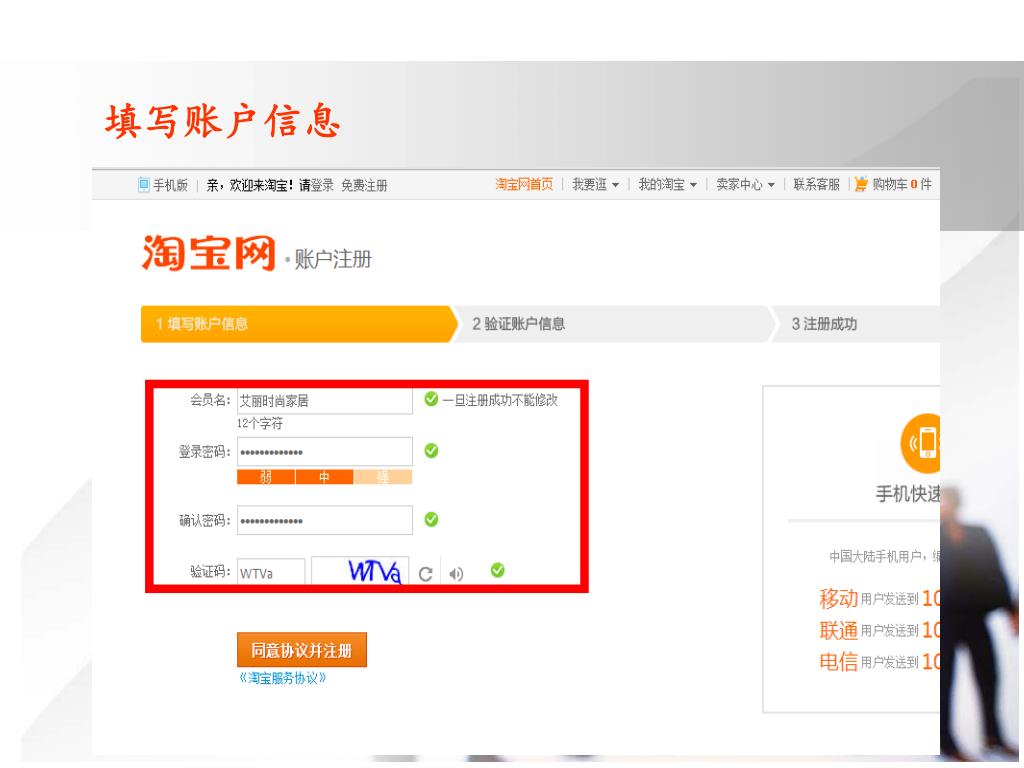The height and width of the screenshot is (768, 1024).
Task: Click the WTVa captcha image
Action: click(360, 571)
